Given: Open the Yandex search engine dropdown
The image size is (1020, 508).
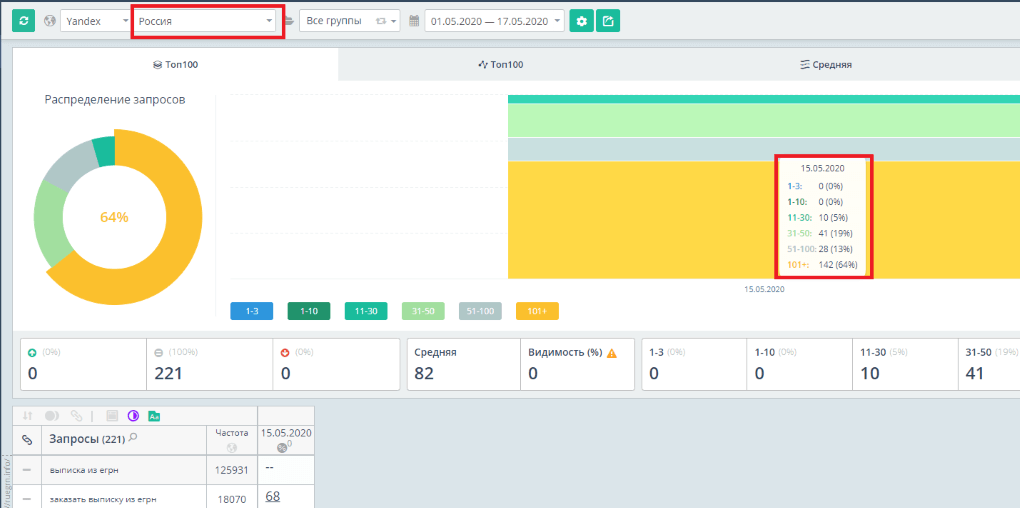Looking at the screenshot, I should [x=96, y=21].
